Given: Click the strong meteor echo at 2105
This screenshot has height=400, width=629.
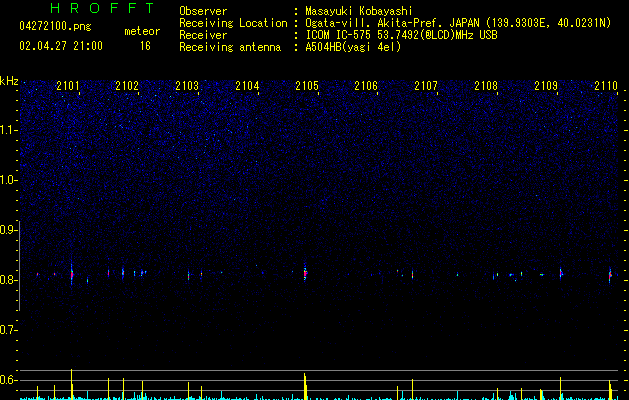Looking at the screenshot, I should [x=305, y=273].
